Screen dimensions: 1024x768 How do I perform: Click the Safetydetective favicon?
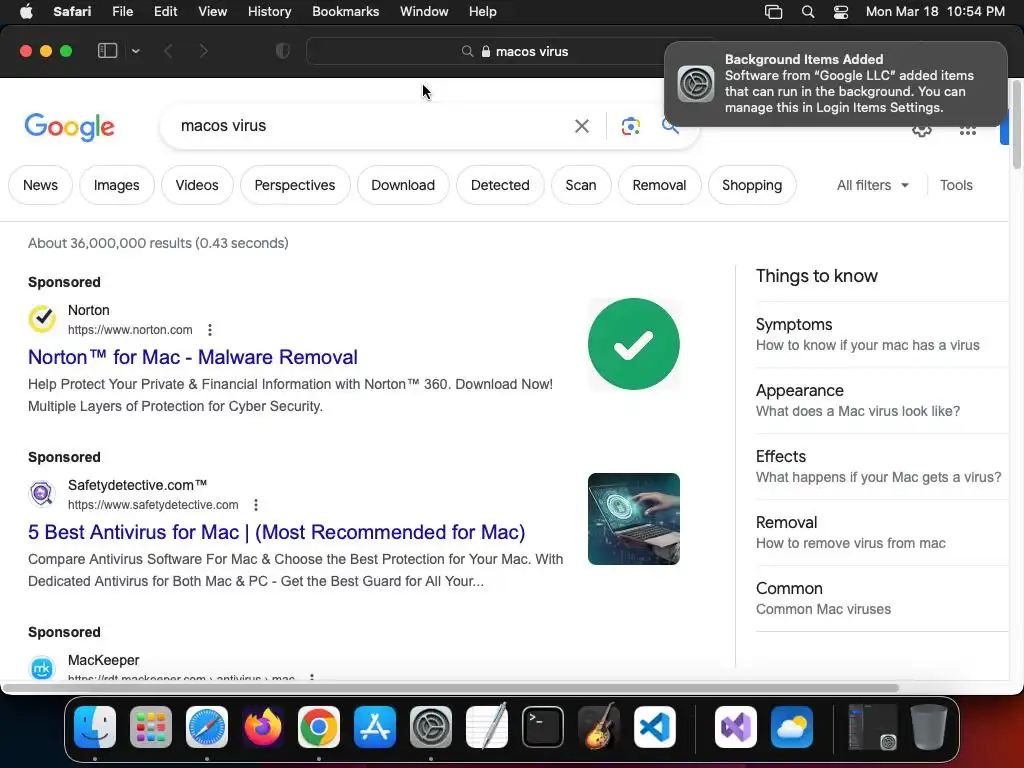pyautogui.click(x=42, y=494)
